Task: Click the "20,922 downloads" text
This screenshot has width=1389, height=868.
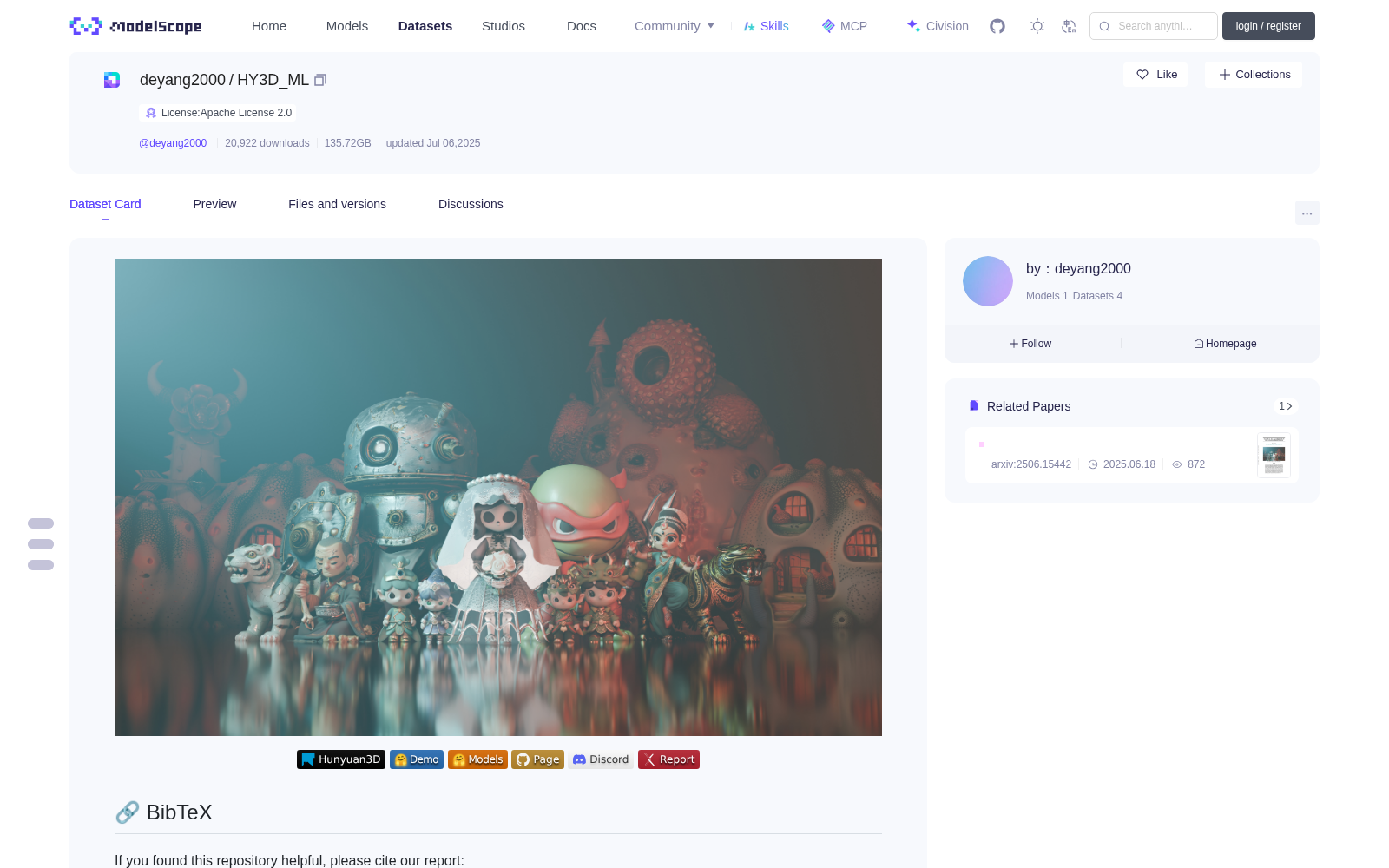Action: [x=267, y=143]
